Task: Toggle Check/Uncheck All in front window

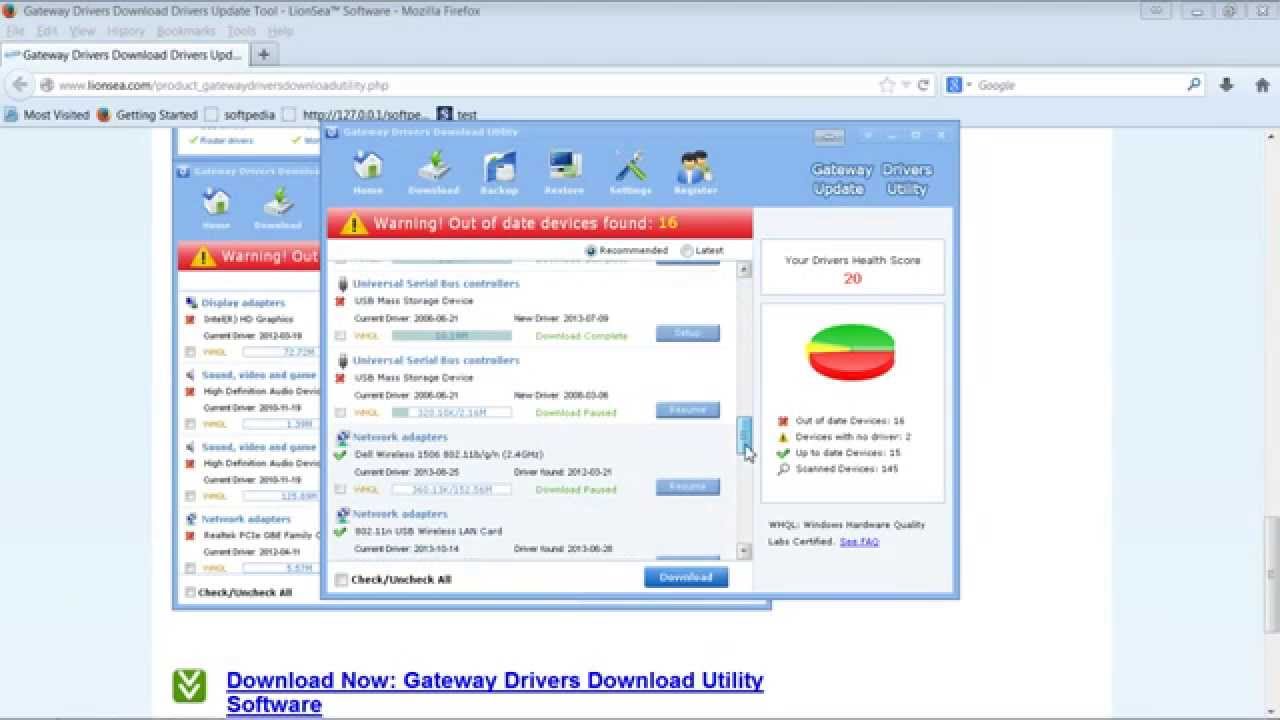Action: click(x=341, y=580)
